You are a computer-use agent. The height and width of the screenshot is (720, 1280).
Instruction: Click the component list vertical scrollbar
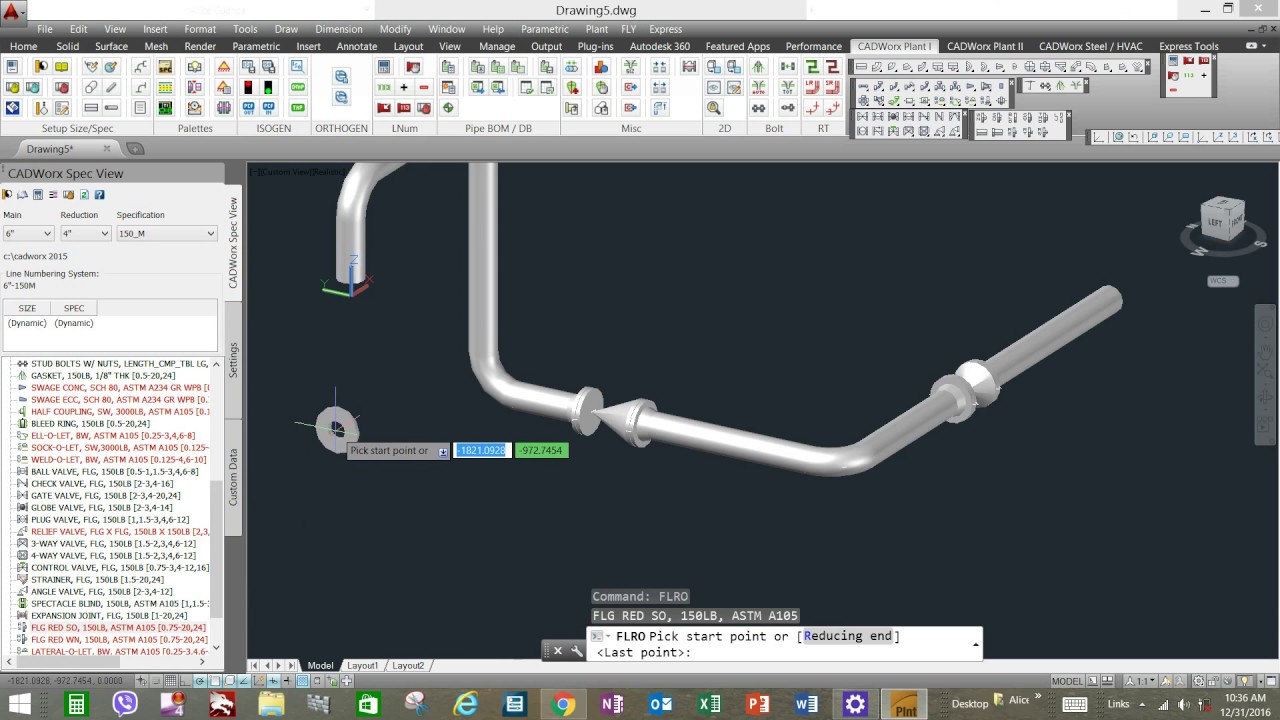(216, 506)
